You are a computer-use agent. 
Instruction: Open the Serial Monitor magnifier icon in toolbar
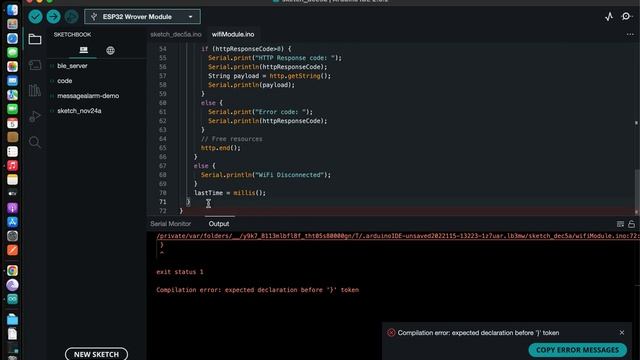tap(627, 16)
